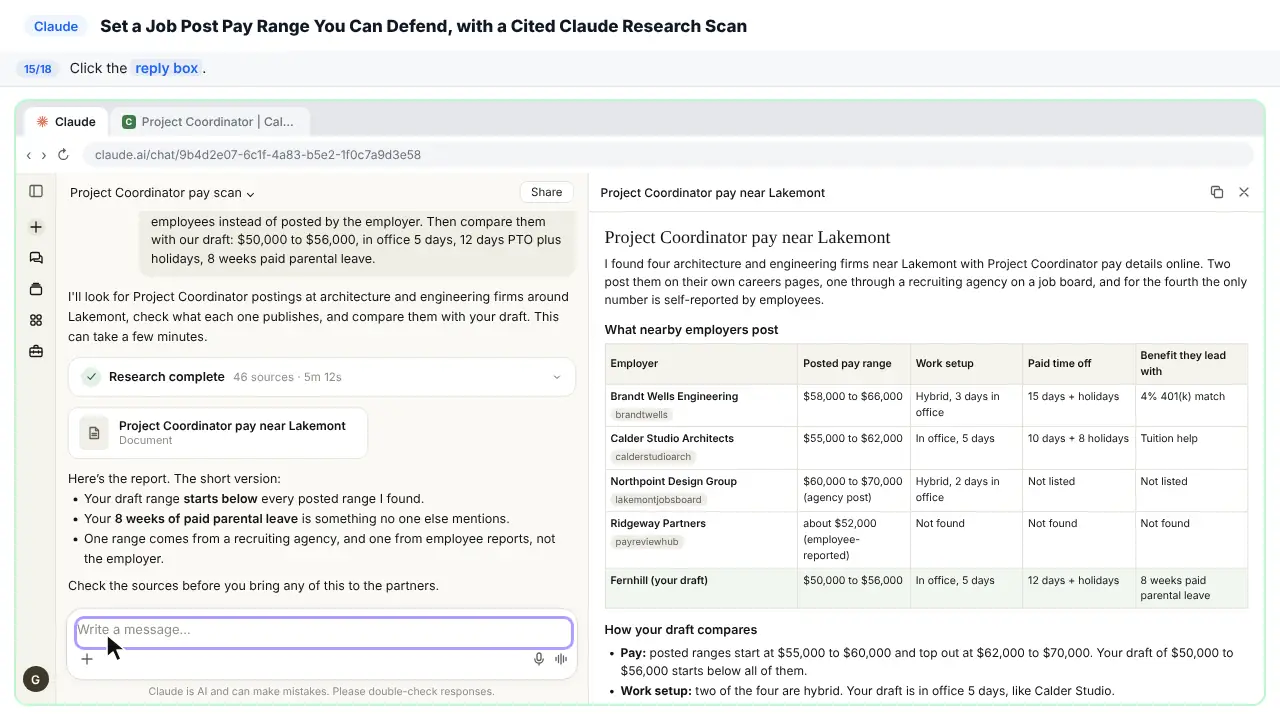Open the Project Coordinator pay near Lakemont document card
The image size is (1280, 720).
(x=218, y=433)
